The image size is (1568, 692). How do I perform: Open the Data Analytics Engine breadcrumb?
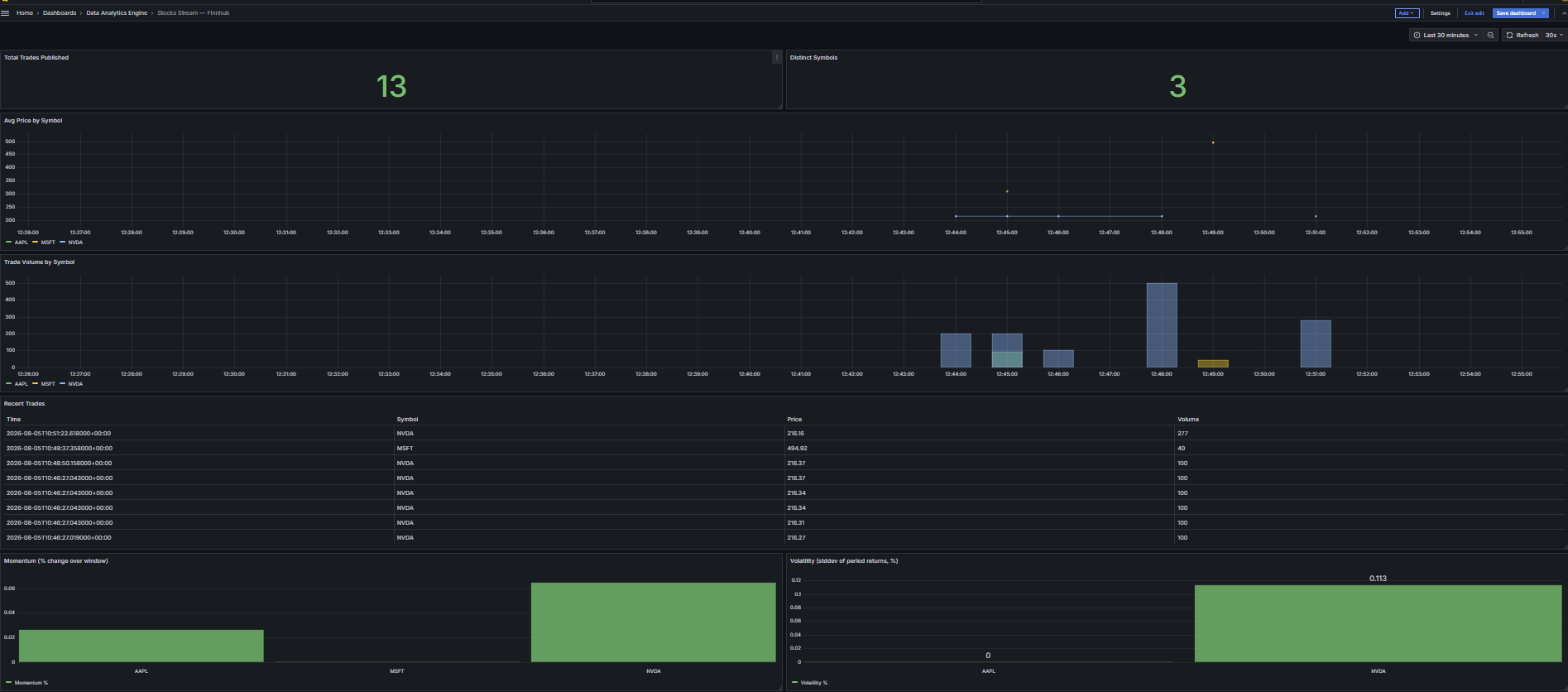tap(117, 13)
